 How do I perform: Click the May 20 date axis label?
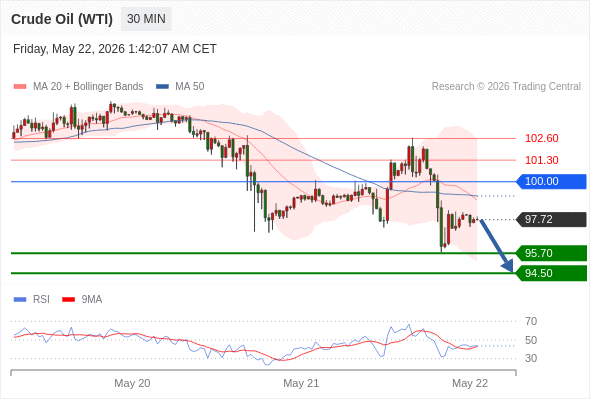[132, 383]
